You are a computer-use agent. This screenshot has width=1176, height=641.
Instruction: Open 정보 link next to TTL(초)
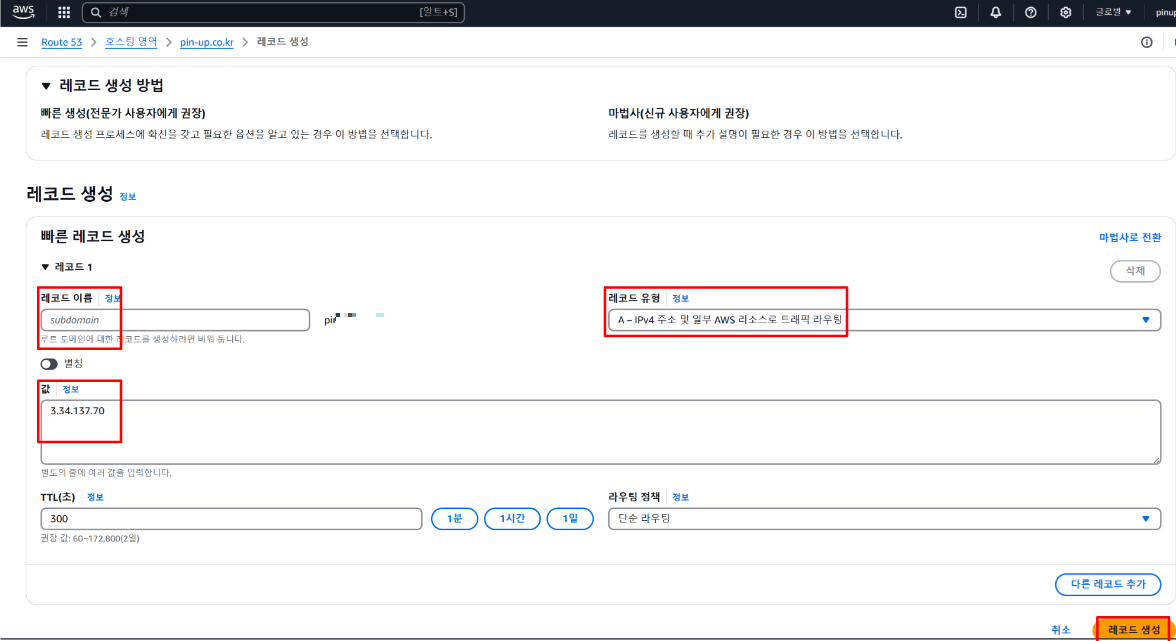[95, 497]
